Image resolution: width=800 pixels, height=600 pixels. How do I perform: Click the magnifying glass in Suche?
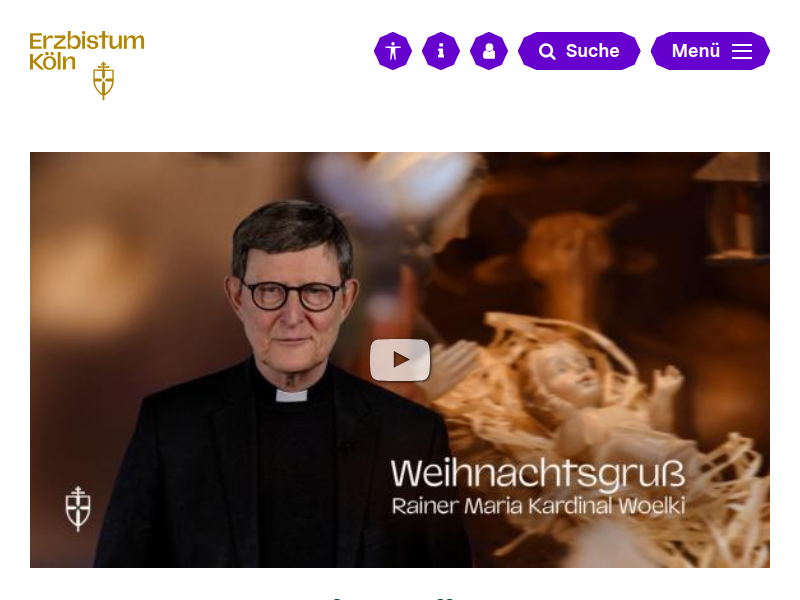(547, 52)
